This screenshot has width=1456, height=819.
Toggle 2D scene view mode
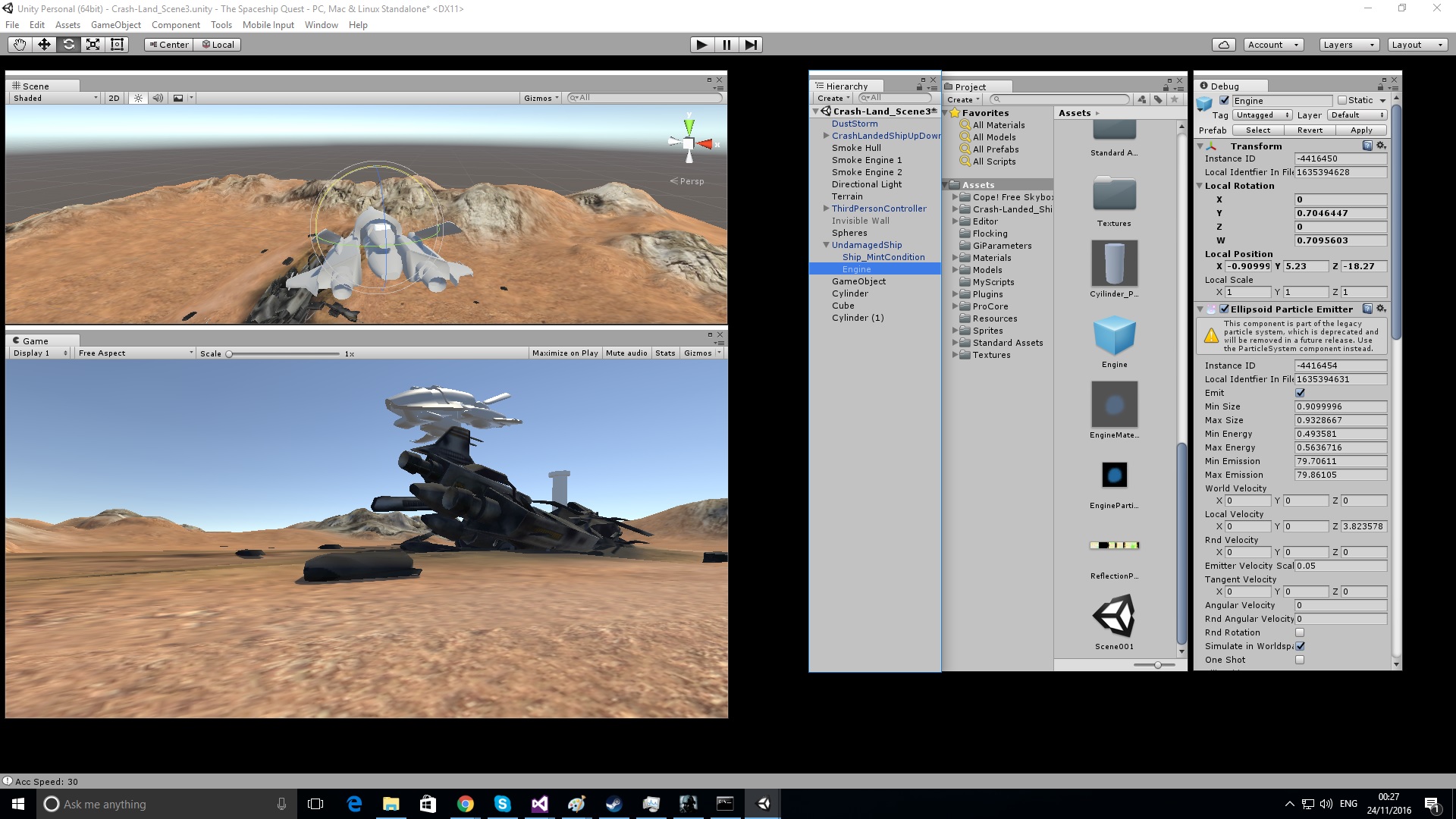[114, 98]
